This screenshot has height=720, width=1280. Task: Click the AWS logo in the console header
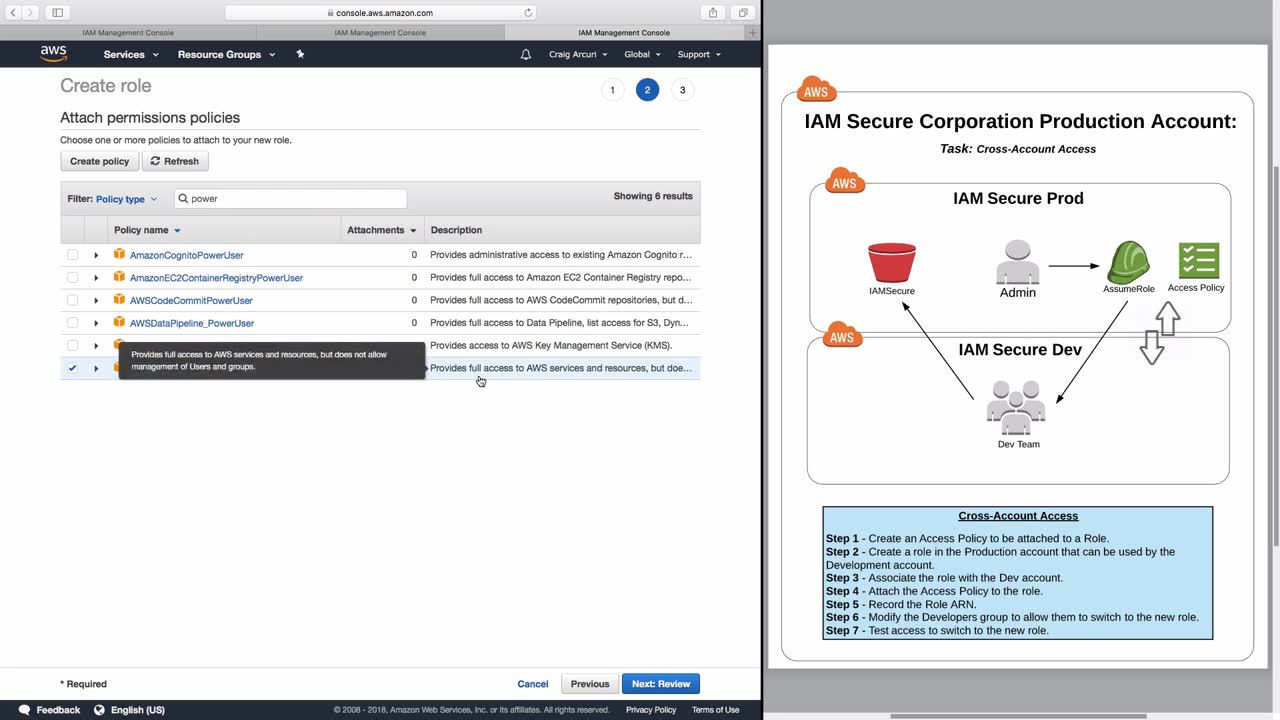point(53,54)
